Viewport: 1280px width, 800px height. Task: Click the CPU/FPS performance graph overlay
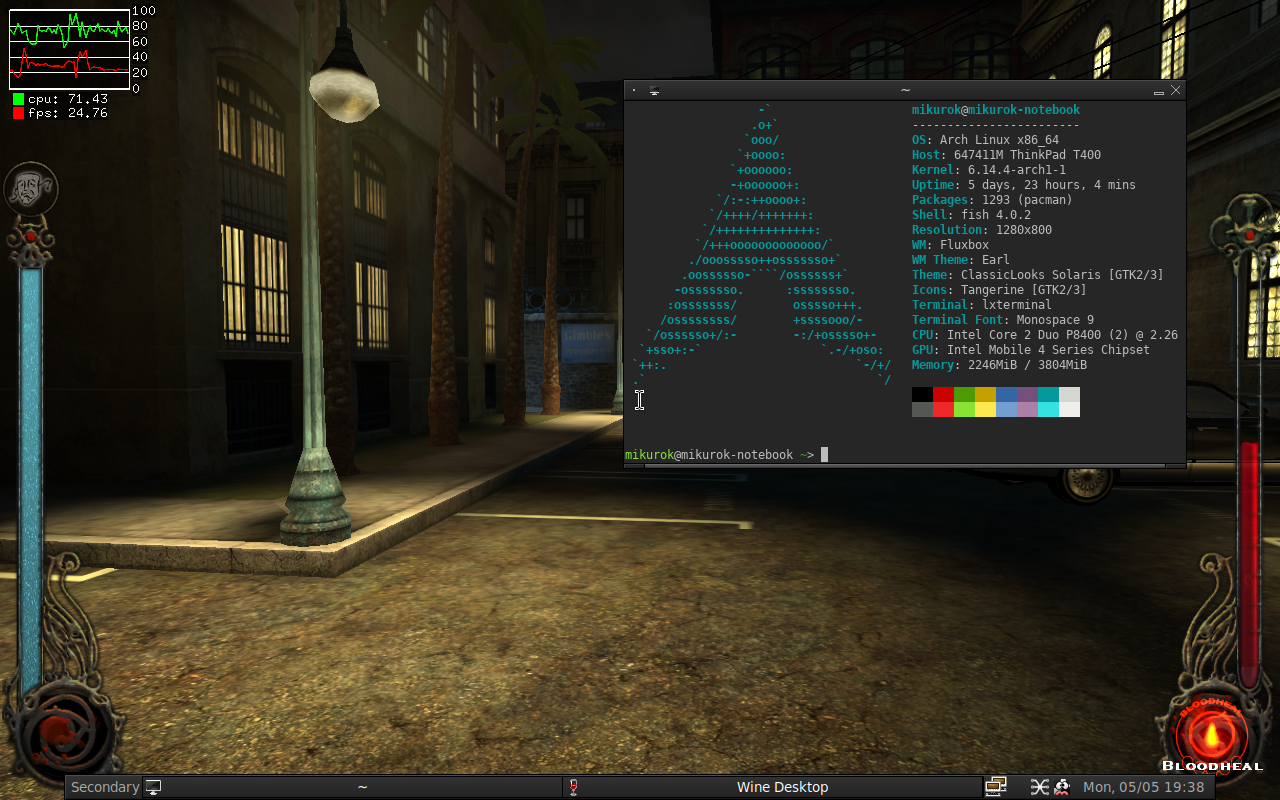tap(69, 49)
